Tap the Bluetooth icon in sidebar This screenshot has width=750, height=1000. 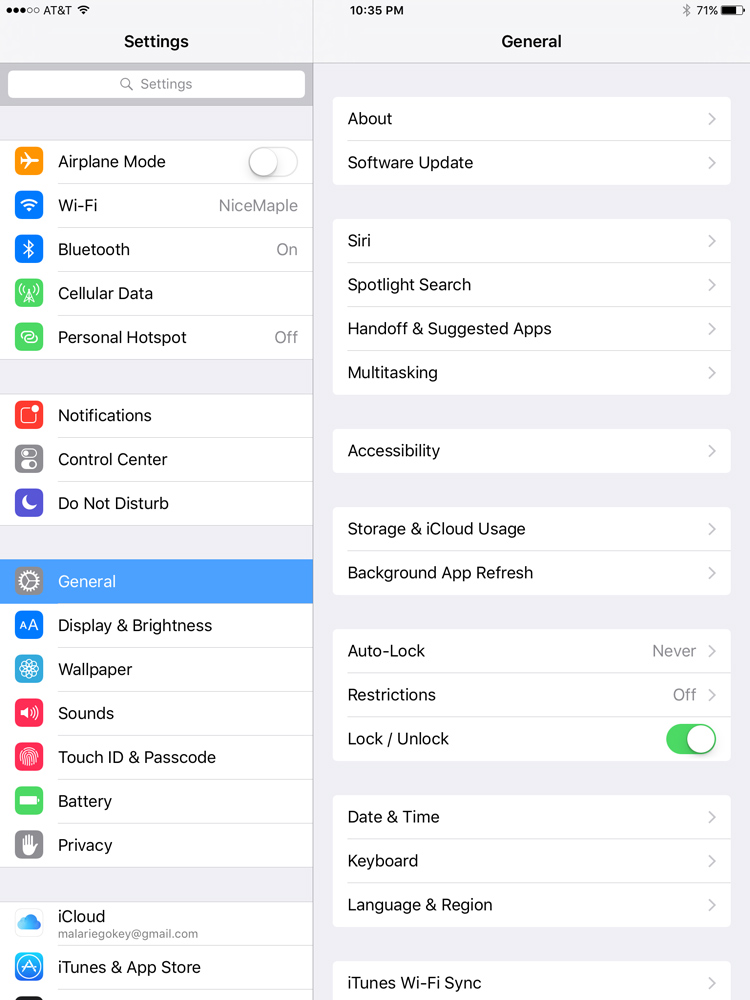(x=29, y=249)
